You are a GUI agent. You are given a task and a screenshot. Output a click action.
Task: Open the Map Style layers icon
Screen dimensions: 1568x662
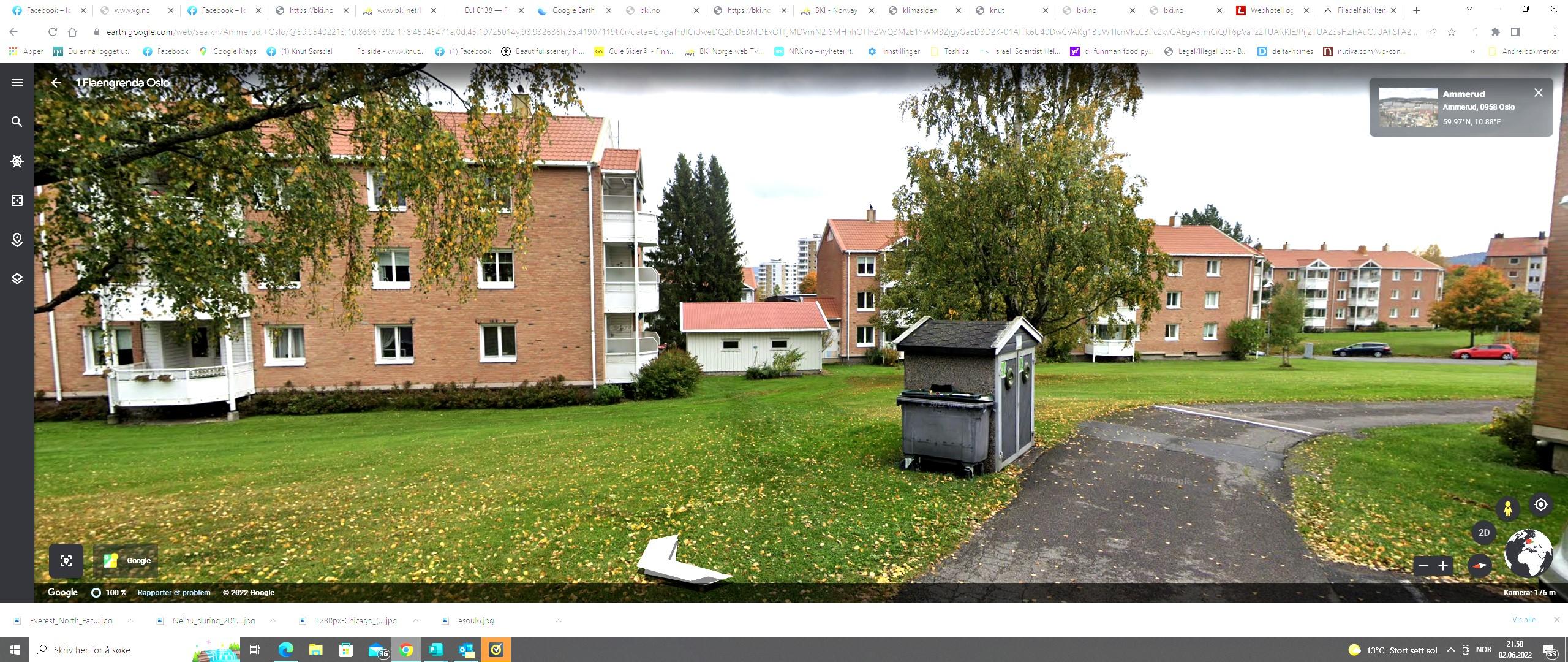click(x=17, y=279)
